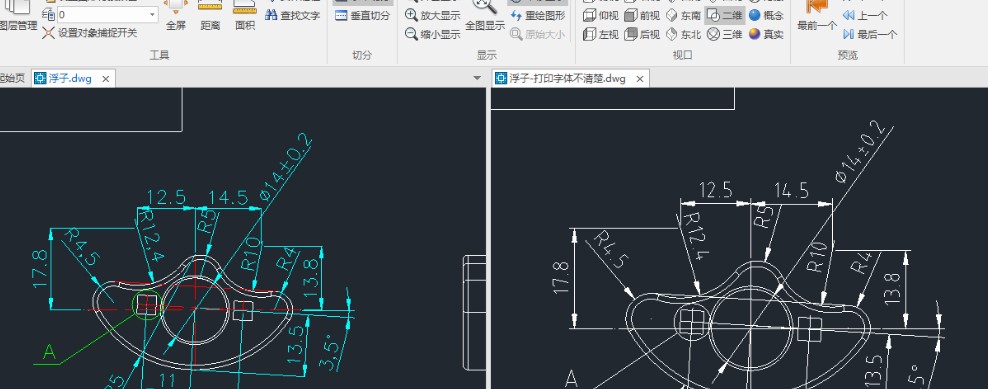988x389 pixels.
Task: Close the 浮子-打印字体不清楚.dwg tab
Action: tap(640, 79)
